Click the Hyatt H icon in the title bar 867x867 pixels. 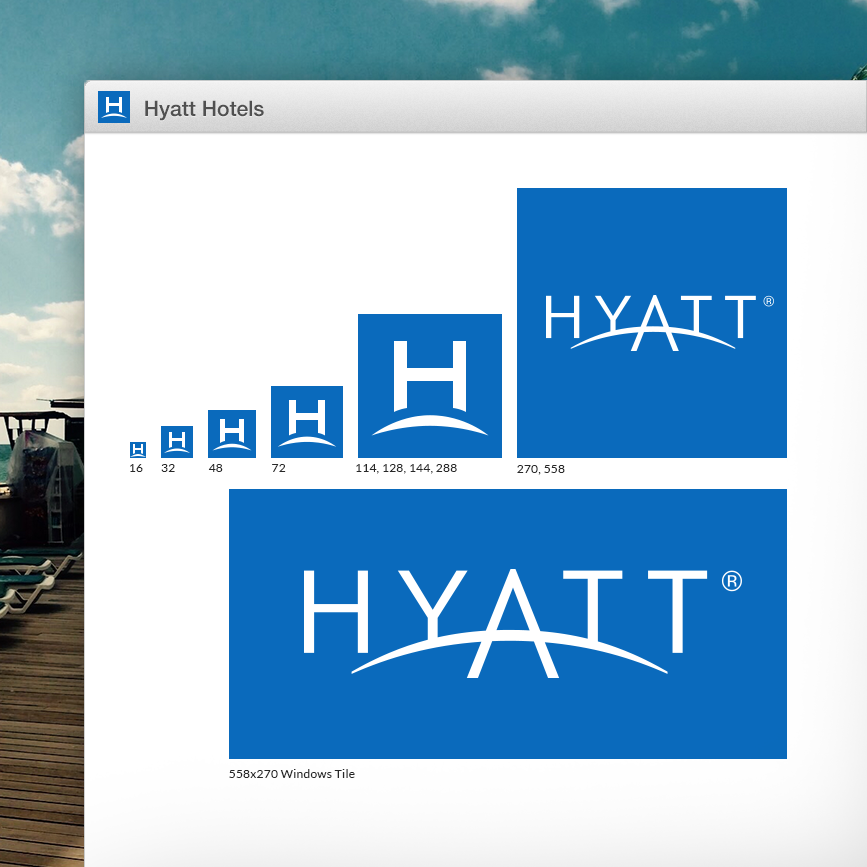(x=114, y=107)
